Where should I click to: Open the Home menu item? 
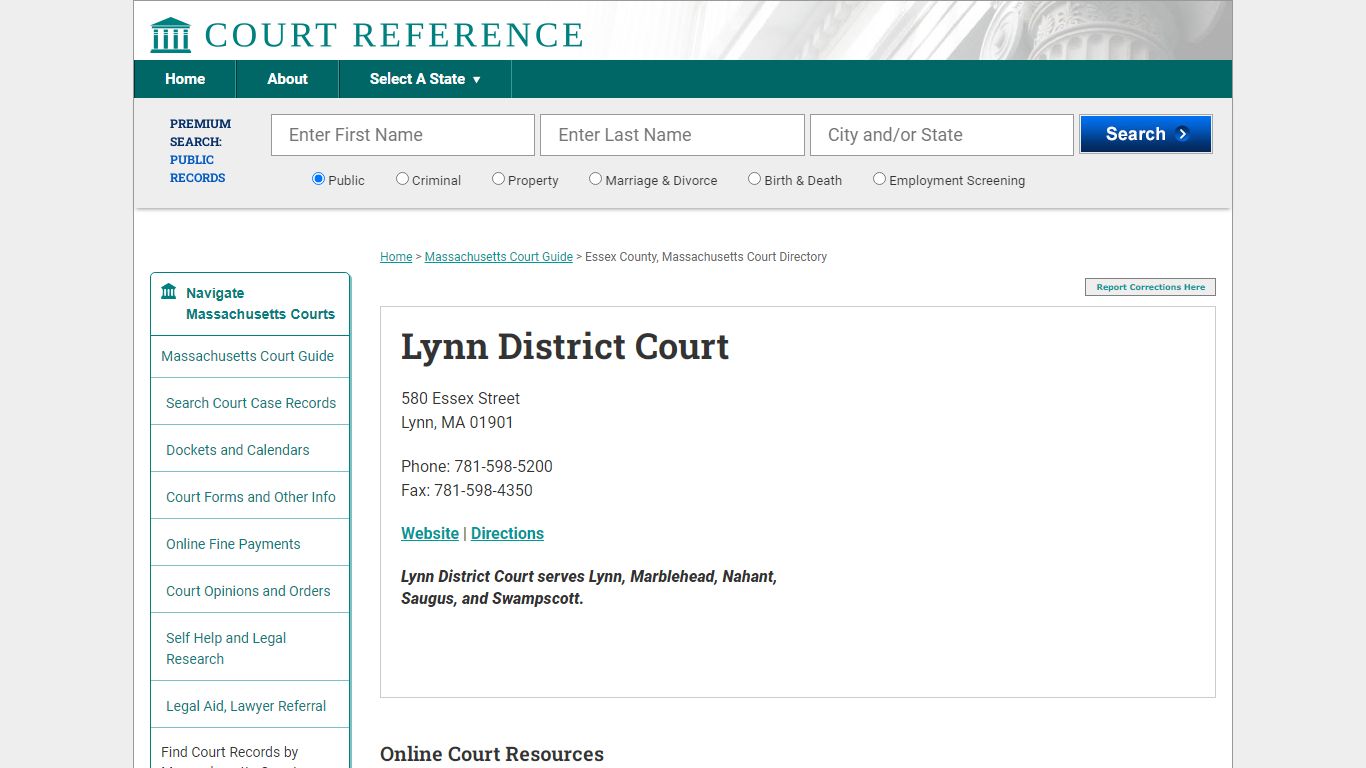tap(185, 79)
